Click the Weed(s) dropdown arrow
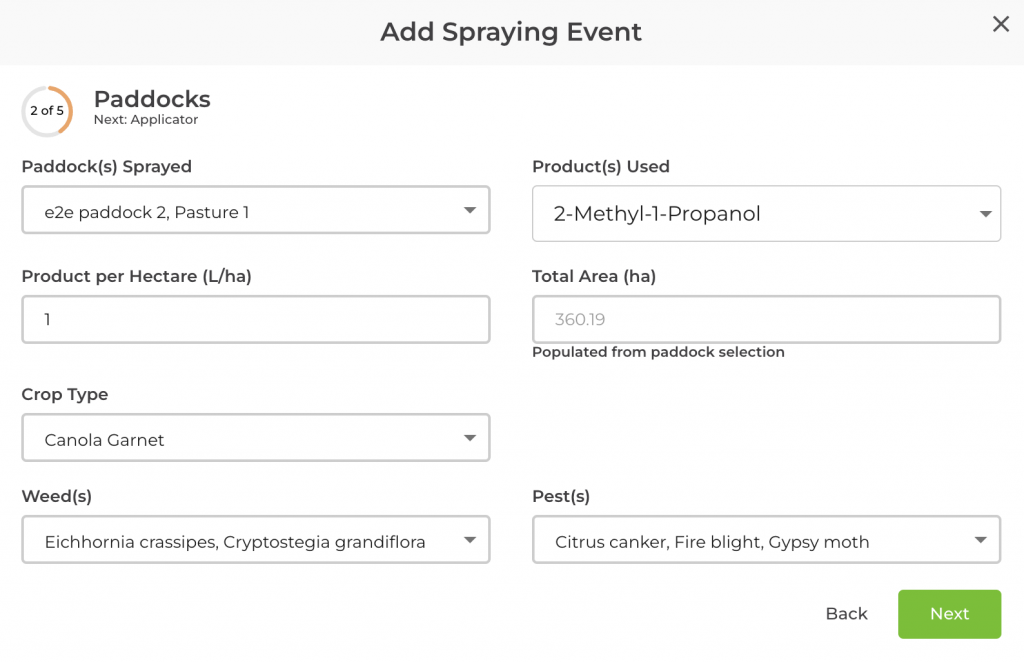This screenshot has width=1024, height=662. pyautogui.click(x=470, y=541)
